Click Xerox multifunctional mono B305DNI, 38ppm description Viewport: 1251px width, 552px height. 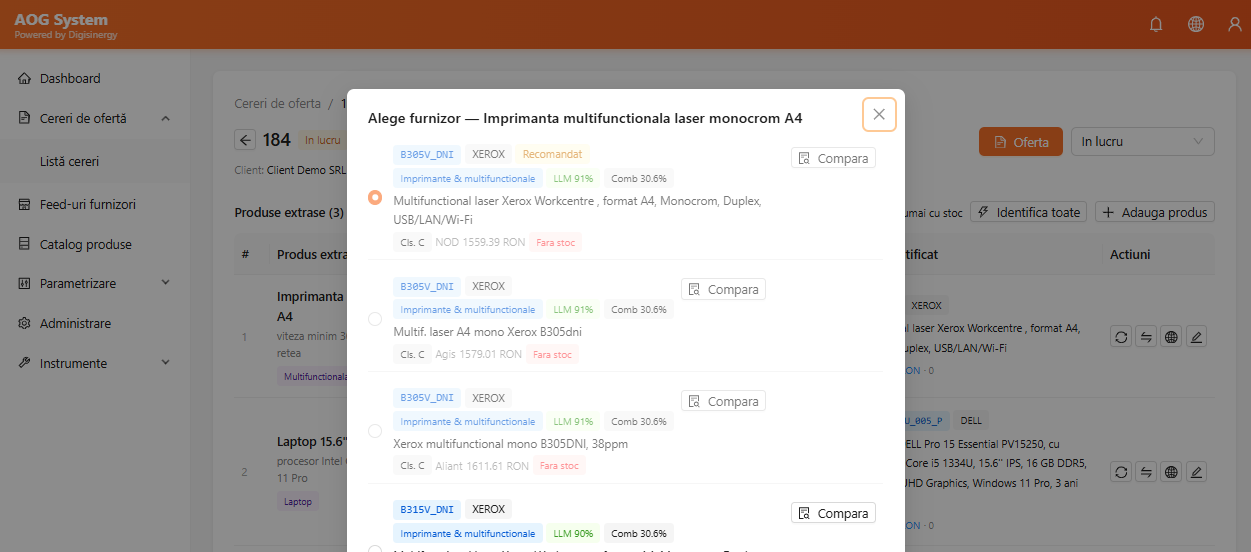pos(511,444)
